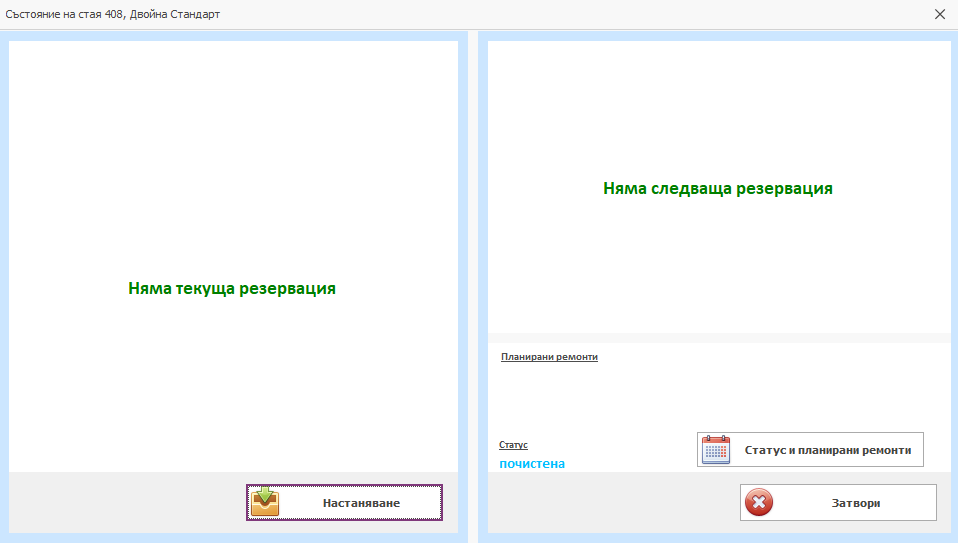Screen dimensions: 958x543
Task: Click the gray separator strip above Планирани ремонти
Action: coord(717,338)
